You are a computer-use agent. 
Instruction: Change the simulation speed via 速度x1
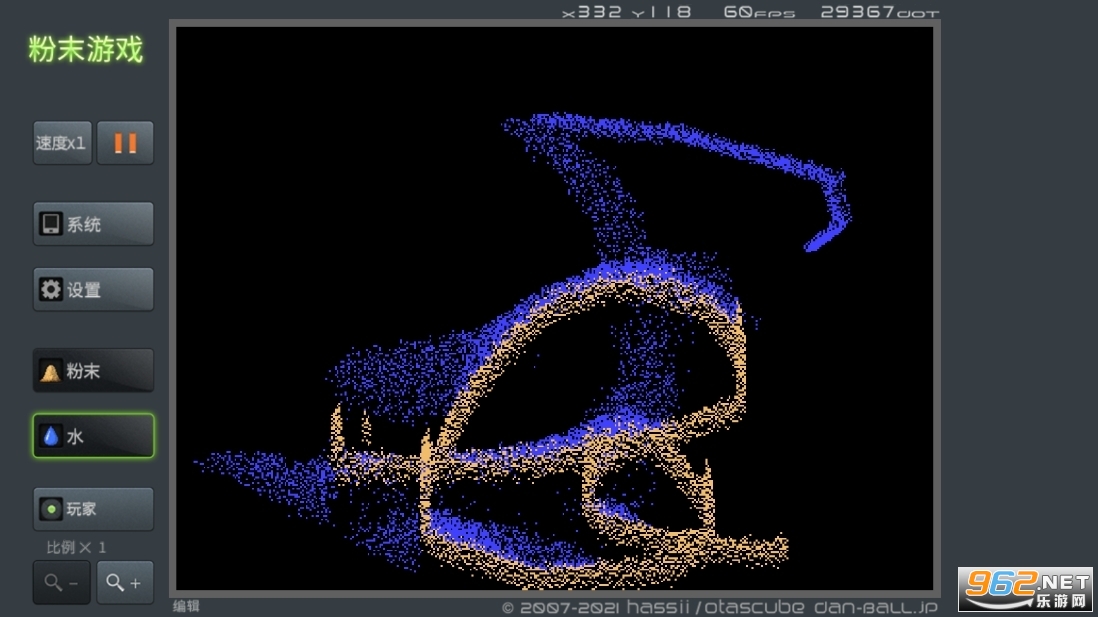coord(62,143)
